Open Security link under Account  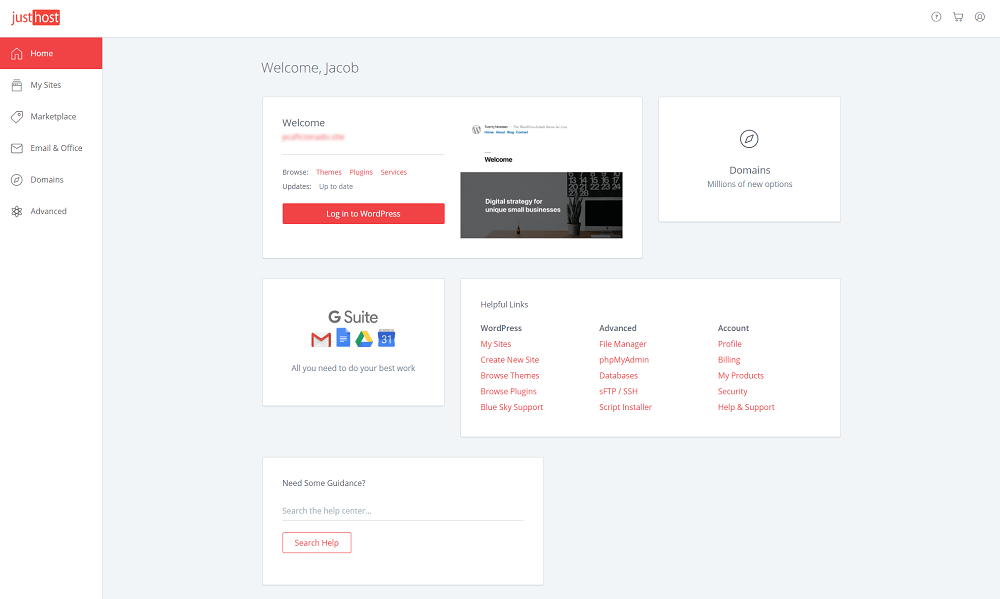[x=732, y=392]
